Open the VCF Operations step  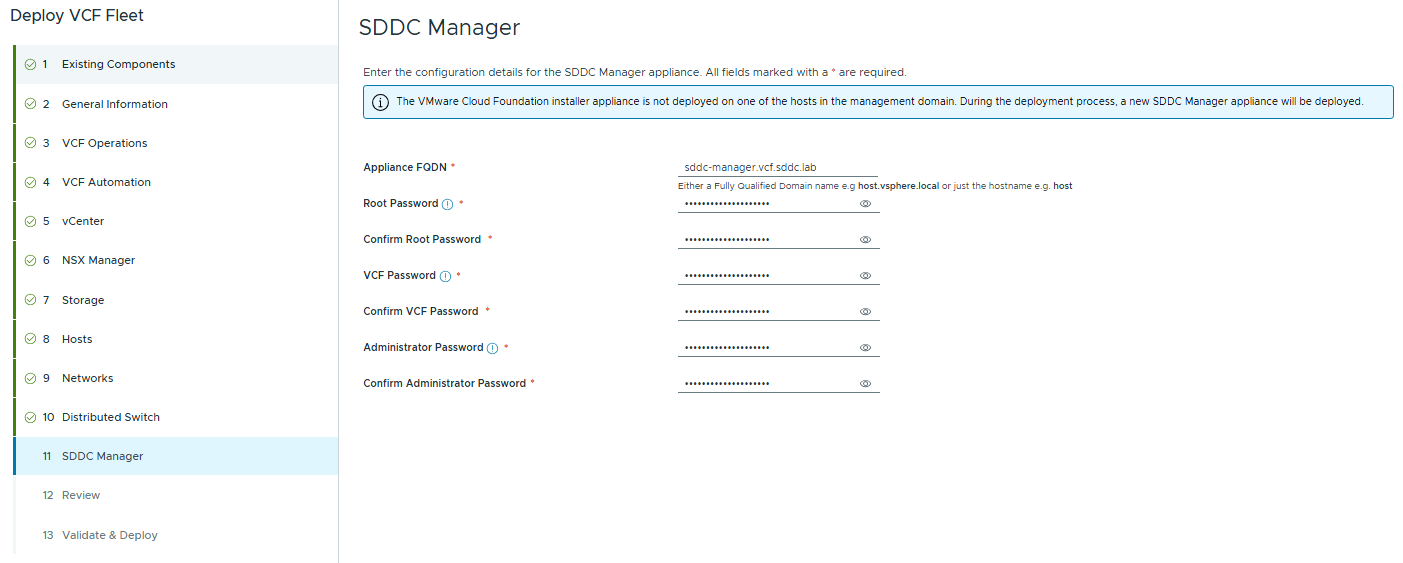tap(104, 143)
